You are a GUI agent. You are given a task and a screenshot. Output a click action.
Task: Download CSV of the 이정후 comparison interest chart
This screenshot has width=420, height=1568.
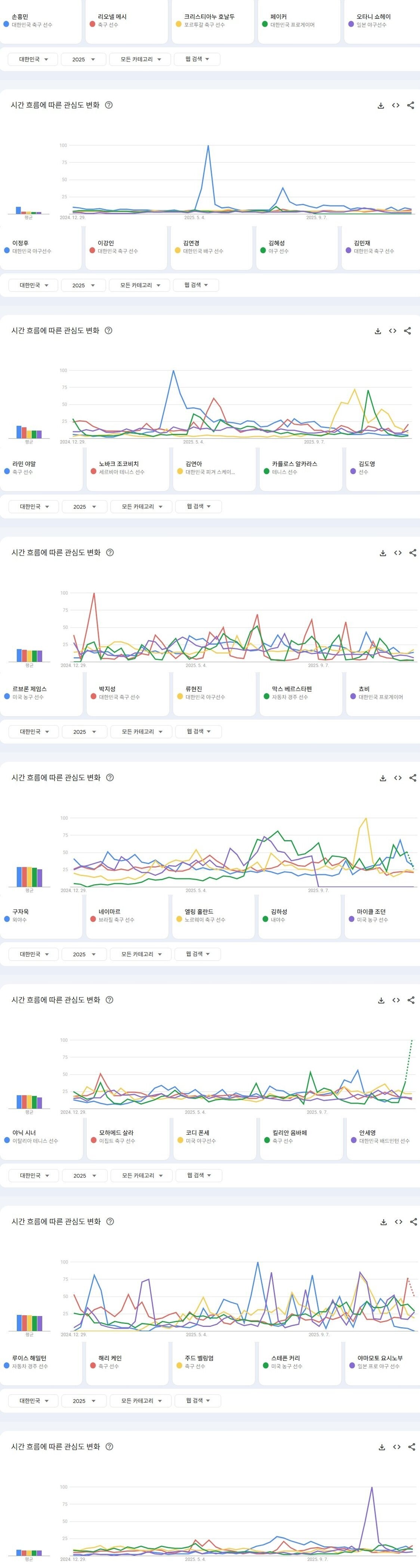[x=377, y=330]
